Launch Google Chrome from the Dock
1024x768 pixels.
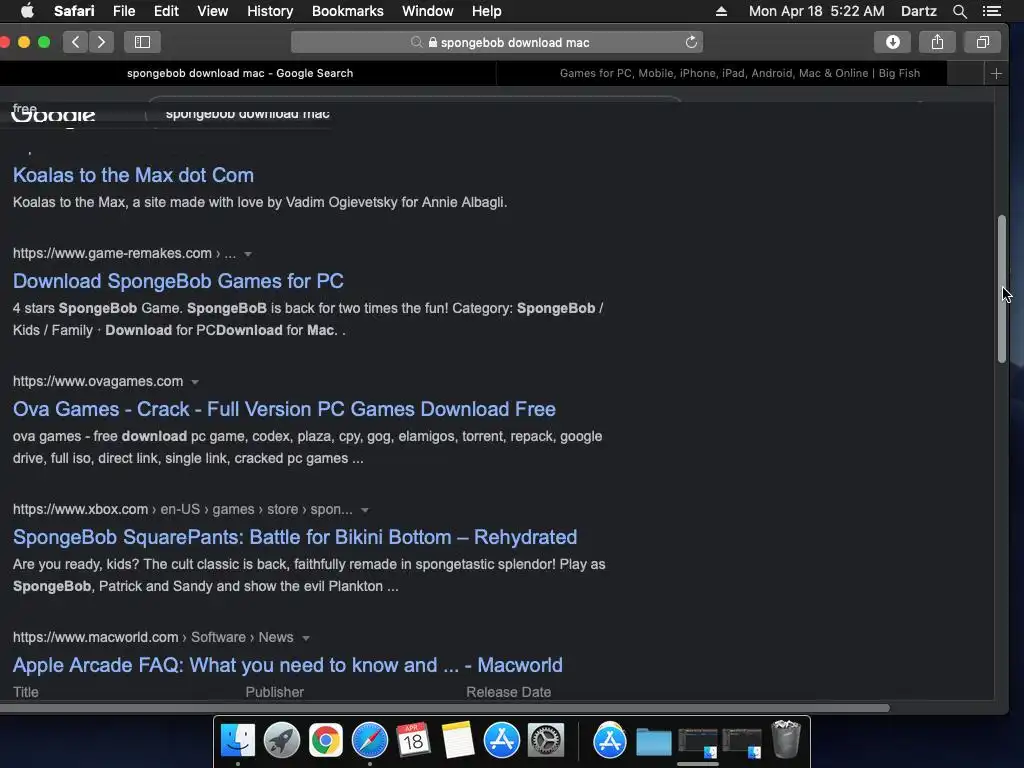pos(325,740)
